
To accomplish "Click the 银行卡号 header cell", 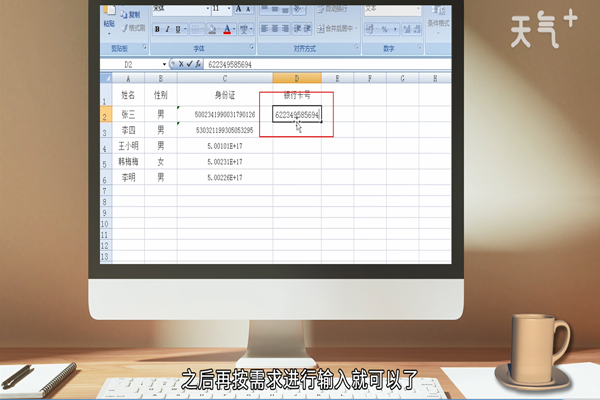I will coord(297,95).
